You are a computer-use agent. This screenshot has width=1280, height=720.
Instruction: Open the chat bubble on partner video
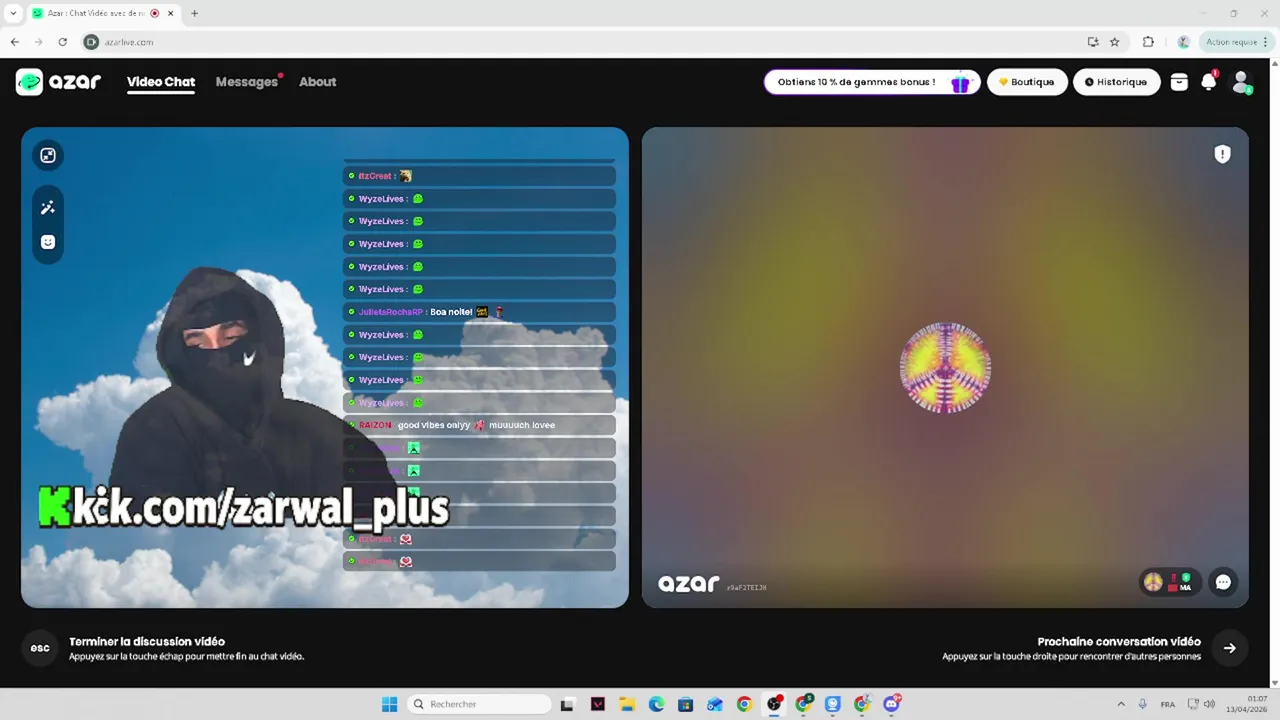1223,582
